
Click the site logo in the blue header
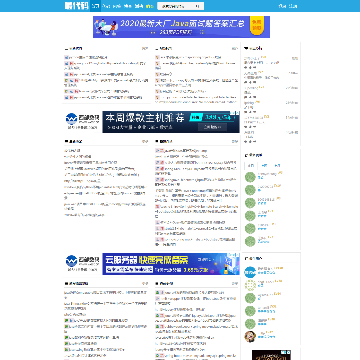(x=77, y=6)
